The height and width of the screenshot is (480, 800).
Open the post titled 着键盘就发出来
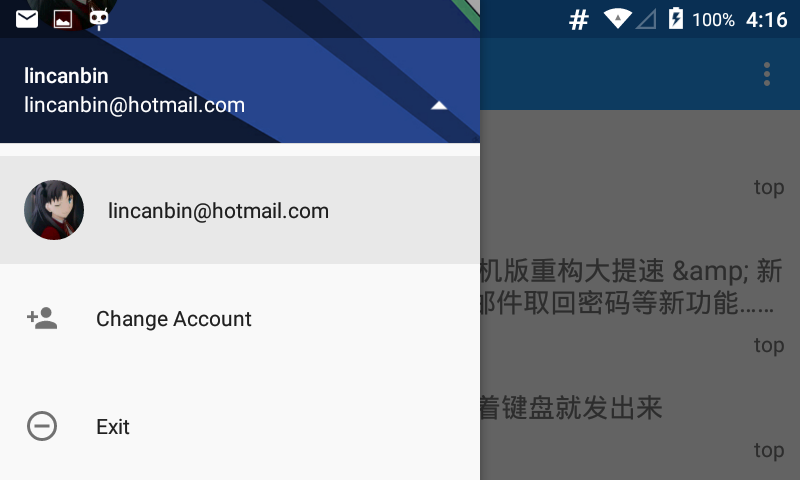click(571, 408)
